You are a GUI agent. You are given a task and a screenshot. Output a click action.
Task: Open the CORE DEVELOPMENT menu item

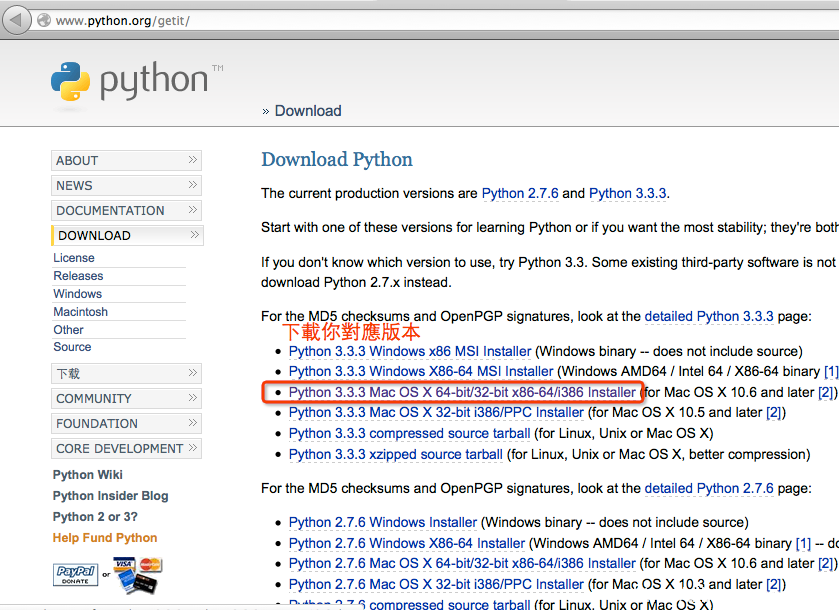click(x=119, y=449)
